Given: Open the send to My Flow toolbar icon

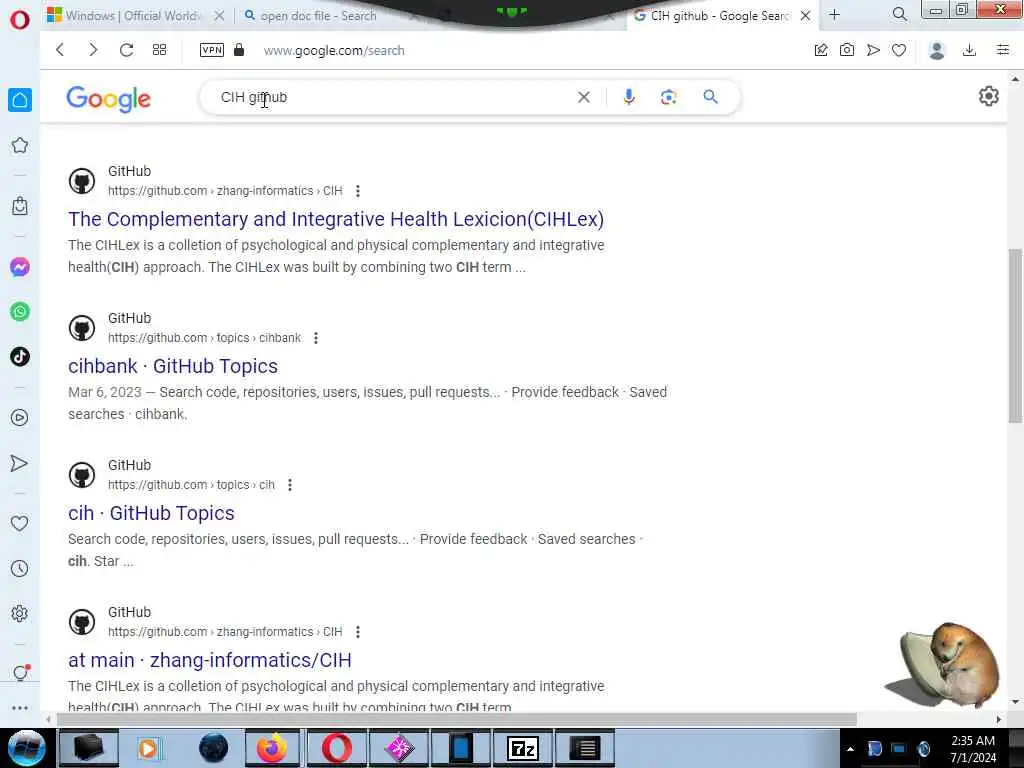Looking at the screenshot, I should (x=873, y=50).
